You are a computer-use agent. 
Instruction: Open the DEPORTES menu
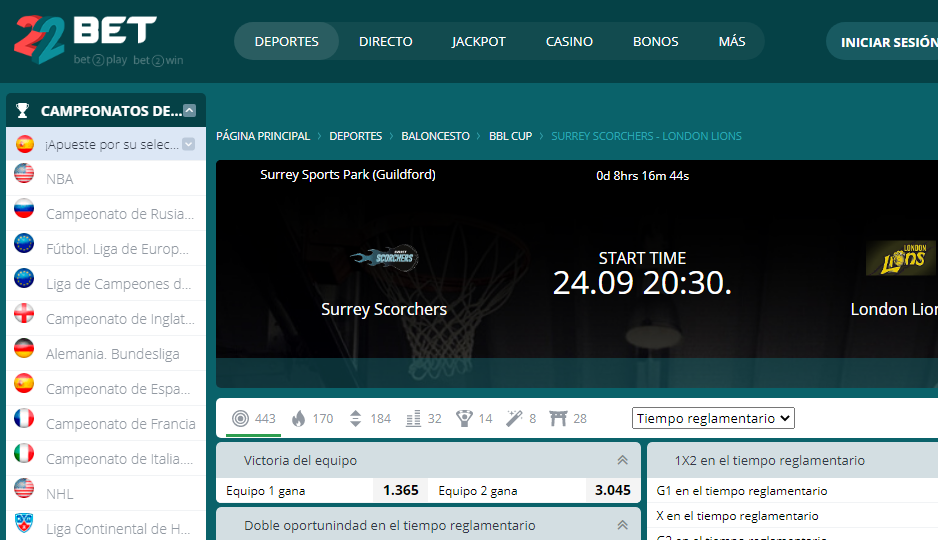coord(287,41)
